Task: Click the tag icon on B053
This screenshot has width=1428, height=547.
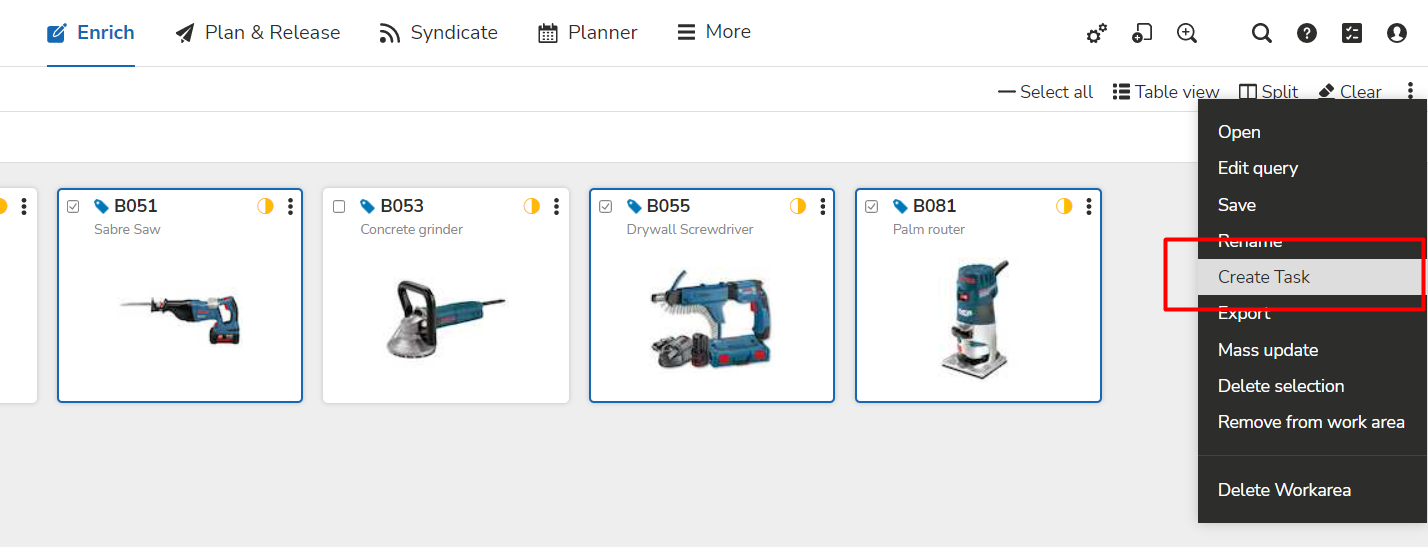Action: pos(368,206)
